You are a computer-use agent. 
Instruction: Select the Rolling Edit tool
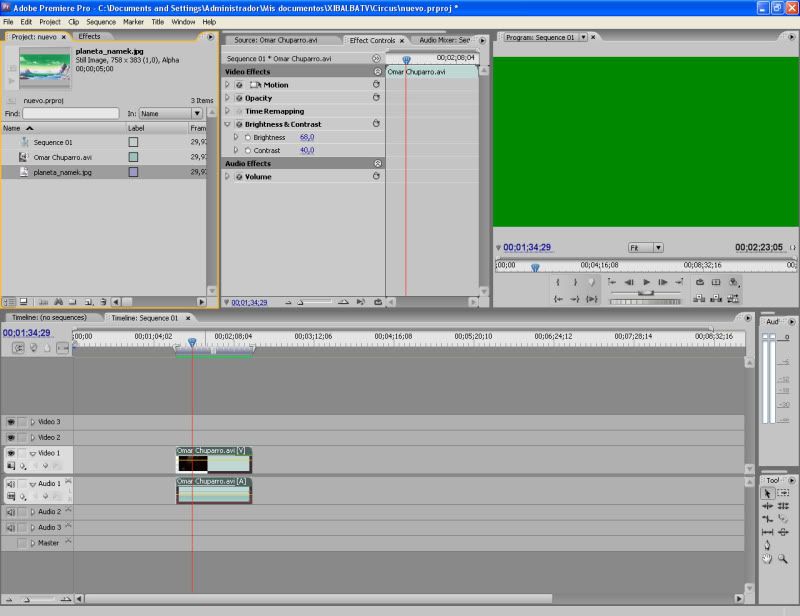point(783,506)
